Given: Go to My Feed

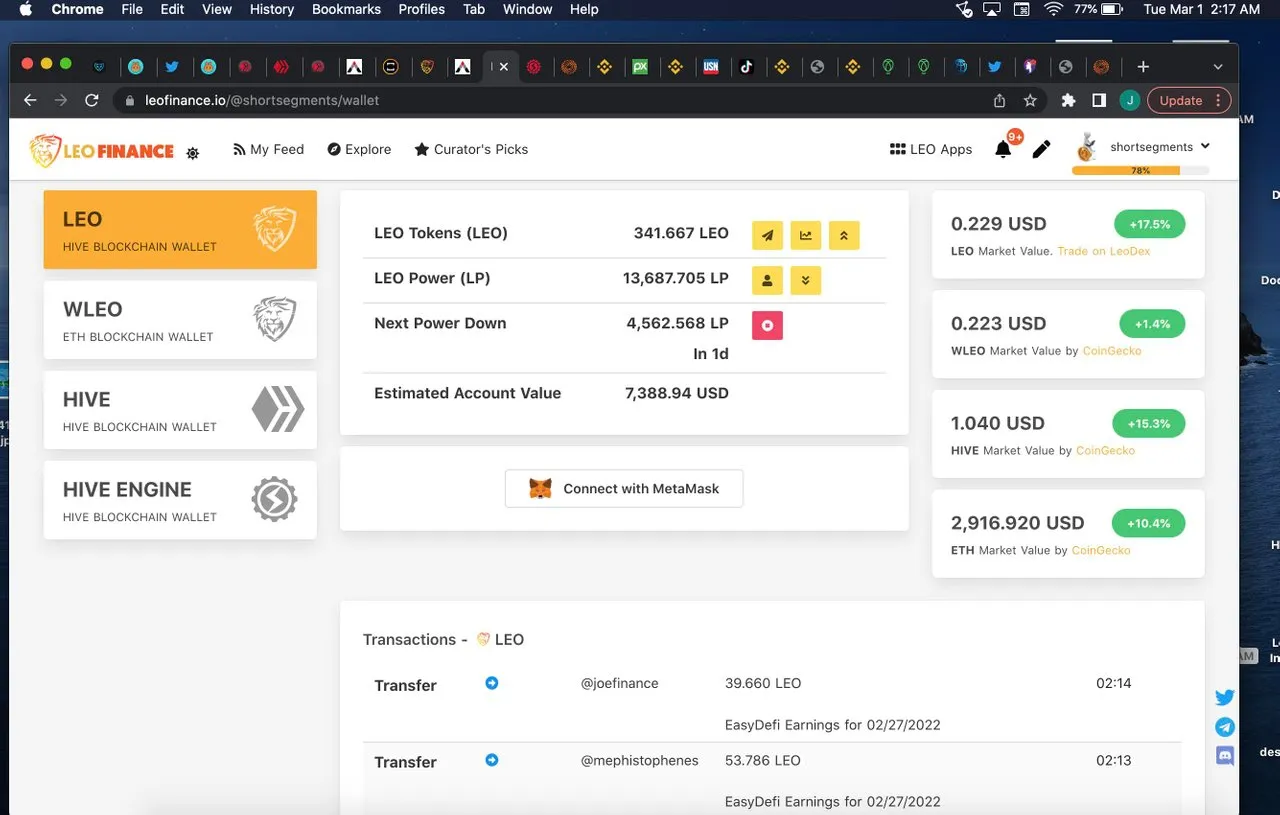Looking at the screenshot, I should coord(268,149).
